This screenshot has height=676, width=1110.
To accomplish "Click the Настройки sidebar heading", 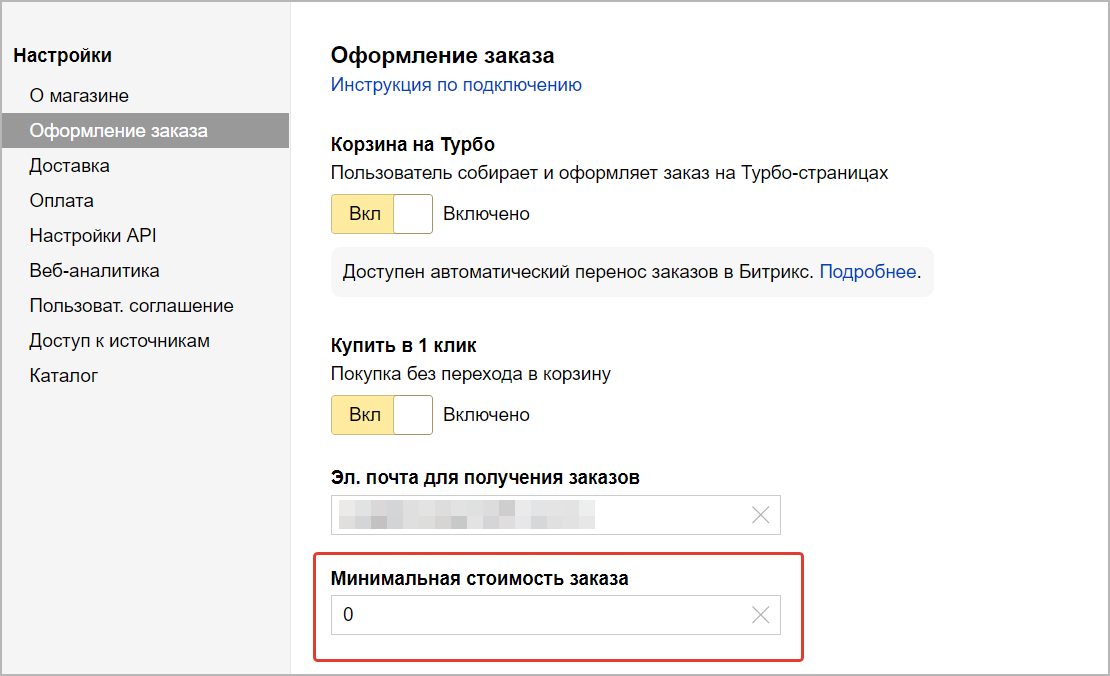I will point(62,56).
